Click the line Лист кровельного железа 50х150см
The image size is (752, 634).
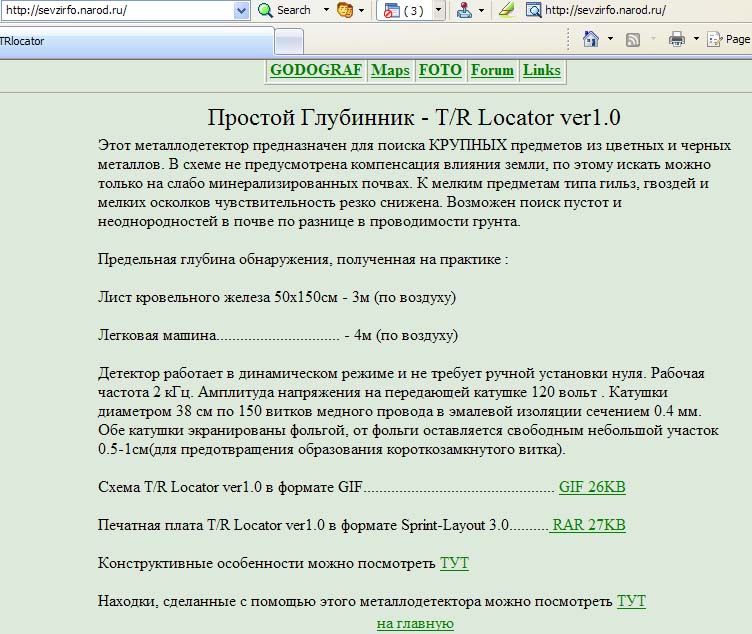coord(277,297)
